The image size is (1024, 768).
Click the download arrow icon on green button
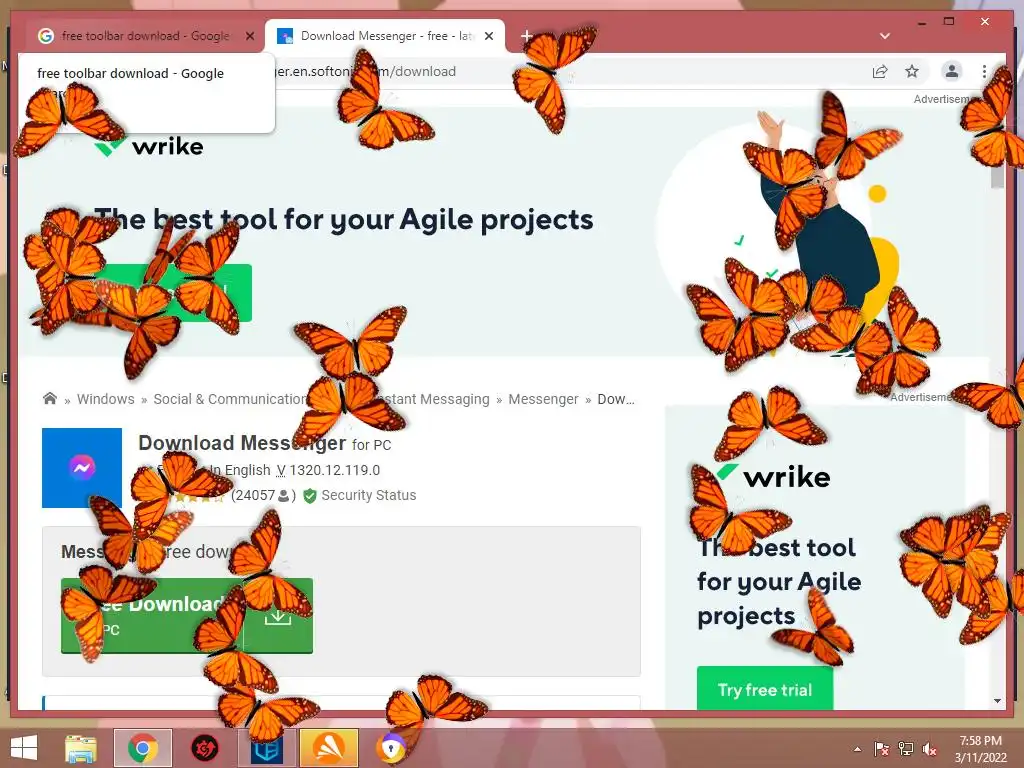pos(278,615)
